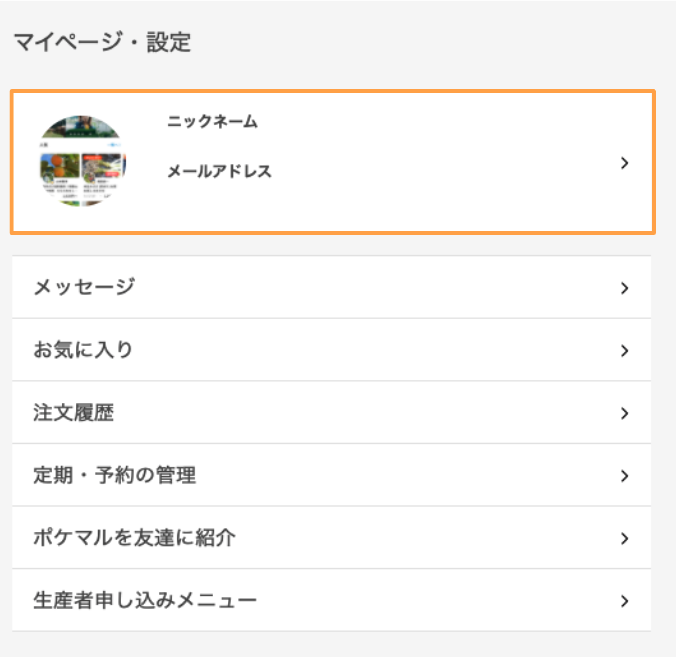The image size is (676, 657).
Task: Open 定期・予約の管理 settings row
Action: (332, 475)
